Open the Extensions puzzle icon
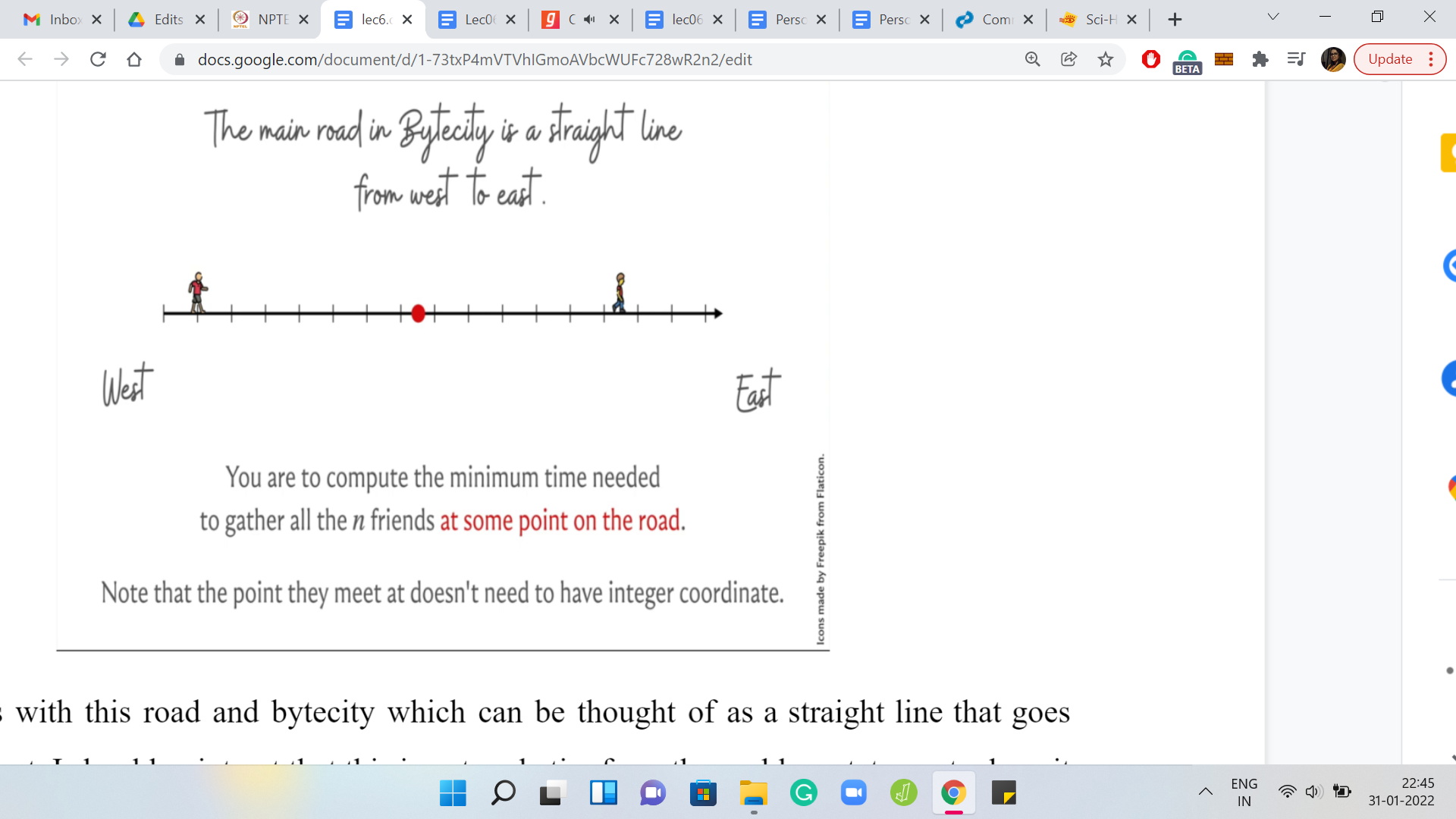This screenshot has height=819, width=1456. [x=1260, y=59]
